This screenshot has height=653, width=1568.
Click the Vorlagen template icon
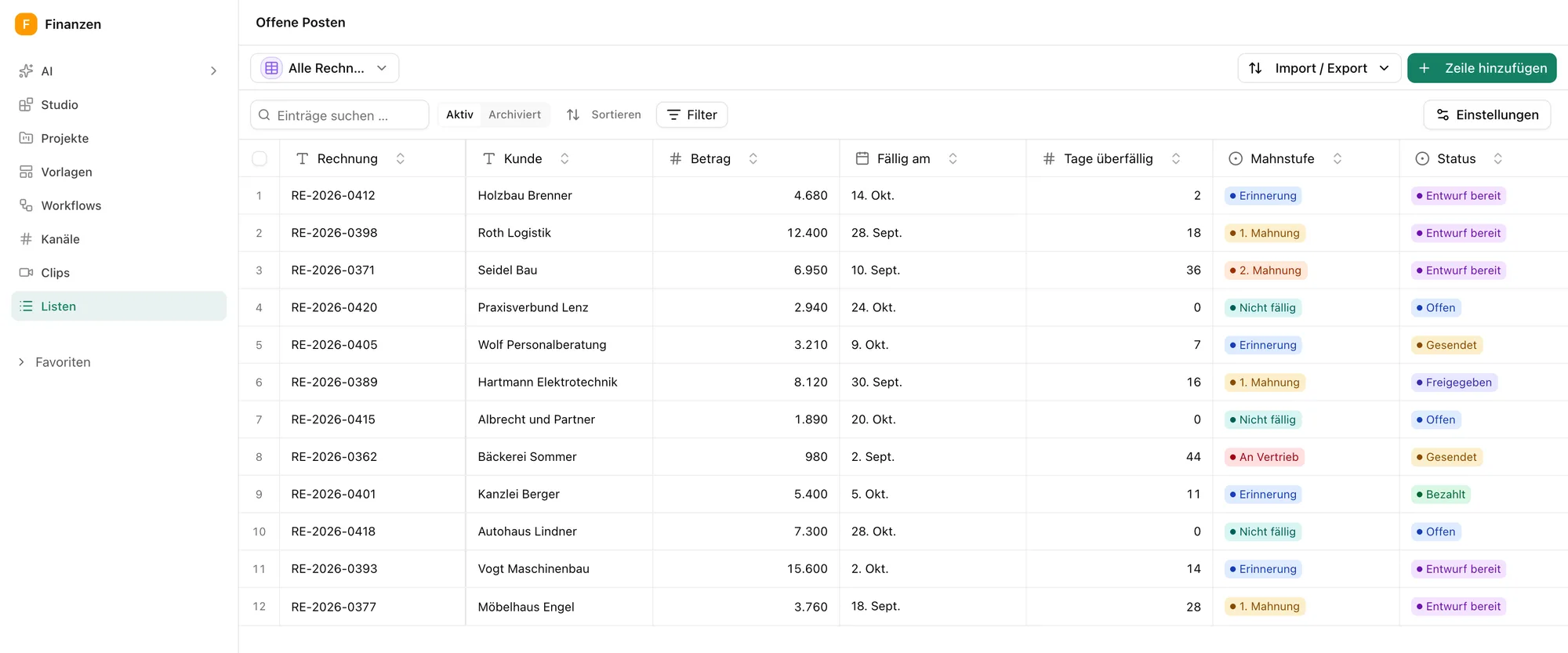coord(26,172)
